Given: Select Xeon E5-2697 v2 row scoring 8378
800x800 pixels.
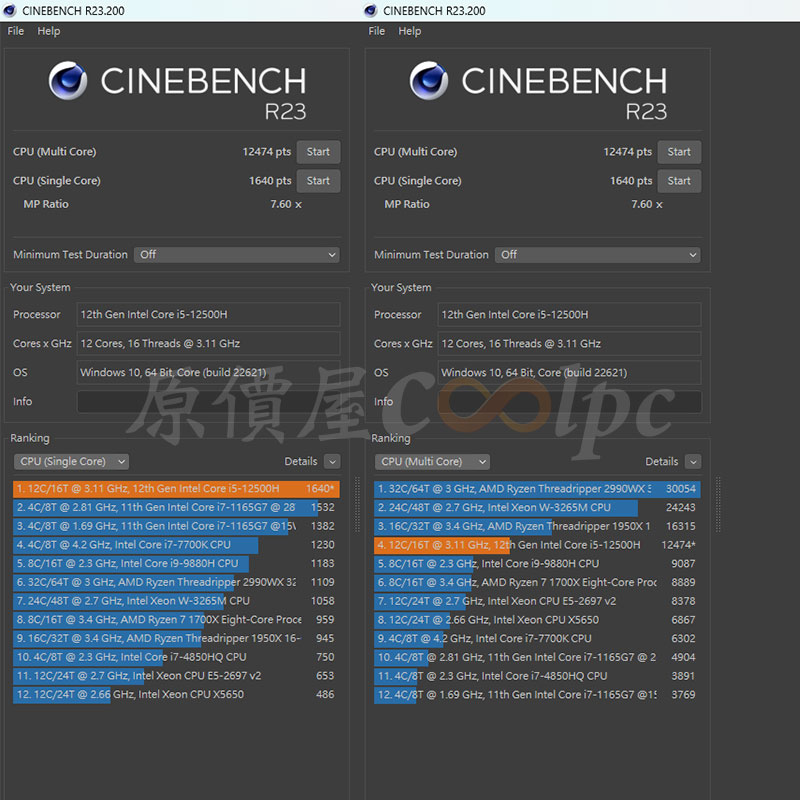Looking at the screenshot, I should click(537, 601).
